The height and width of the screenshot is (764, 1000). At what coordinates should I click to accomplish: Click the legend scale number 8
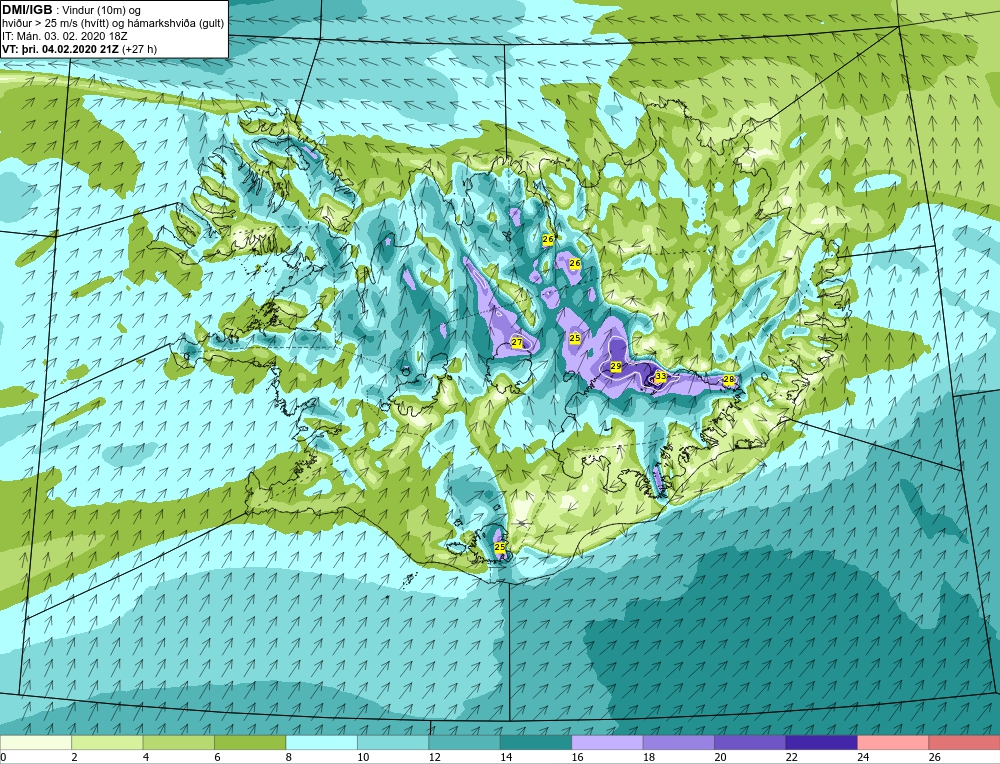[289, 757]
